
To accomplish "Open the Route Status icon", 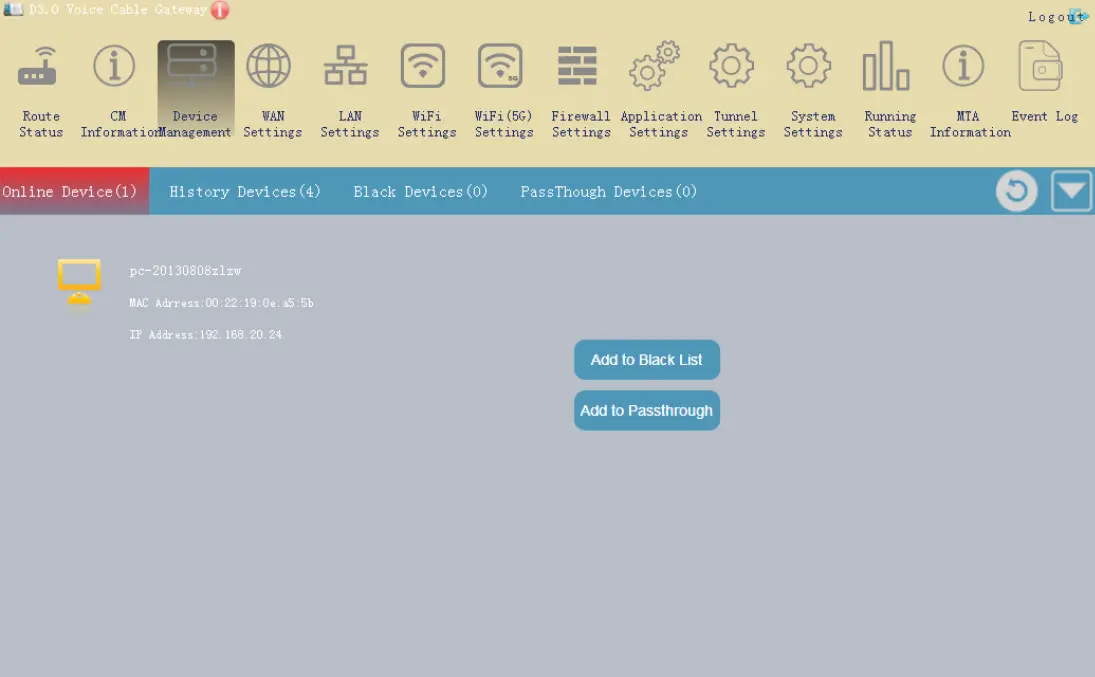I will point(37,67).
